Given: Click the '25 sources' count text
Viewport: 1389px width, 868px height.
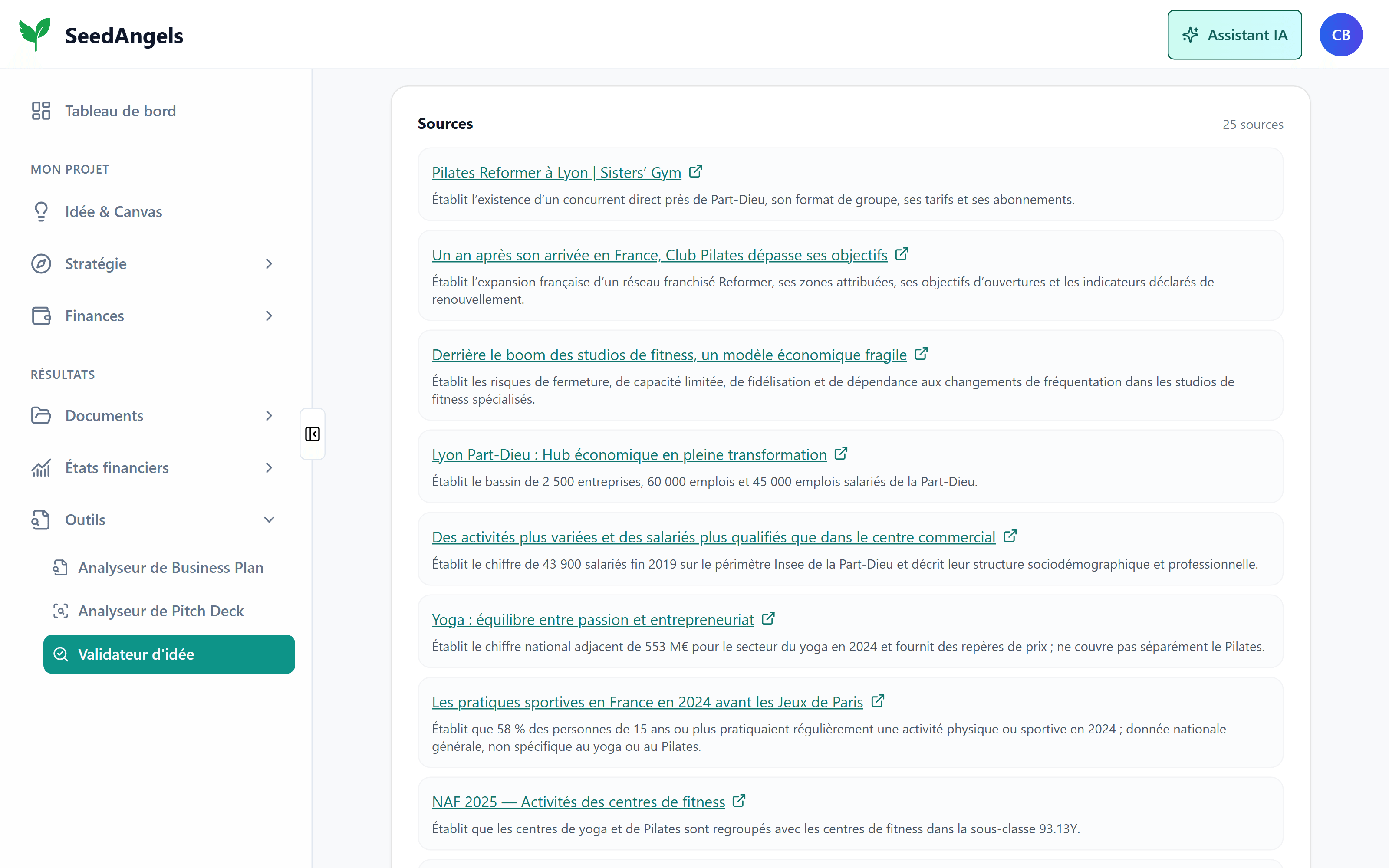Looking at the screenshot, I should click(1252, 125).
